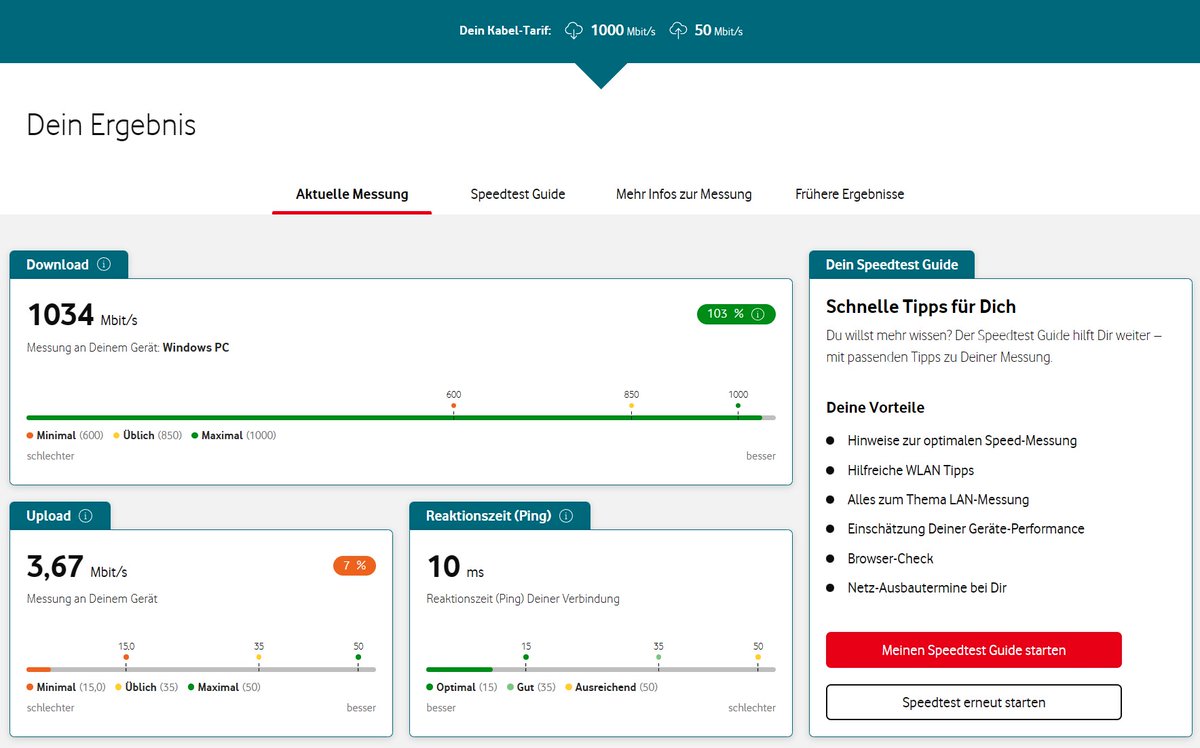Screen dimensions: 1200x748
Task: Switch to the Speedtest Guide tab
Action: pyautogui.click(x=518, y=194)
